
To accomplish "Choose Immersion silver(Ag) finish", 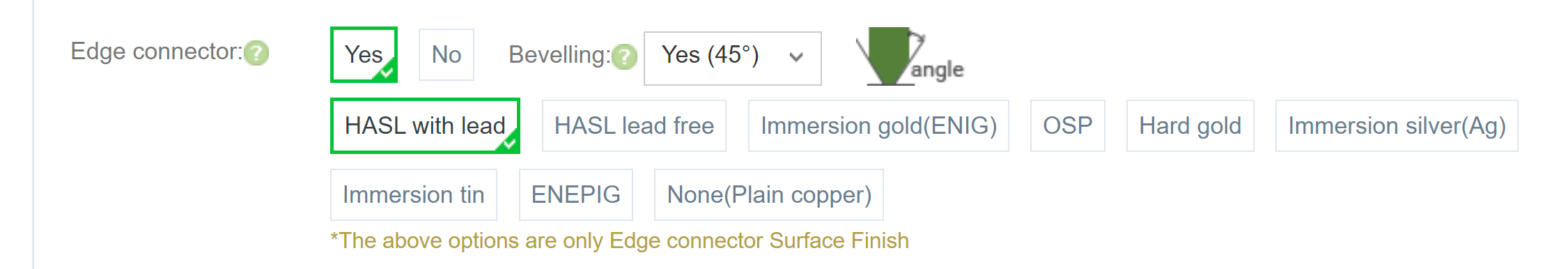I will 1397,125.
